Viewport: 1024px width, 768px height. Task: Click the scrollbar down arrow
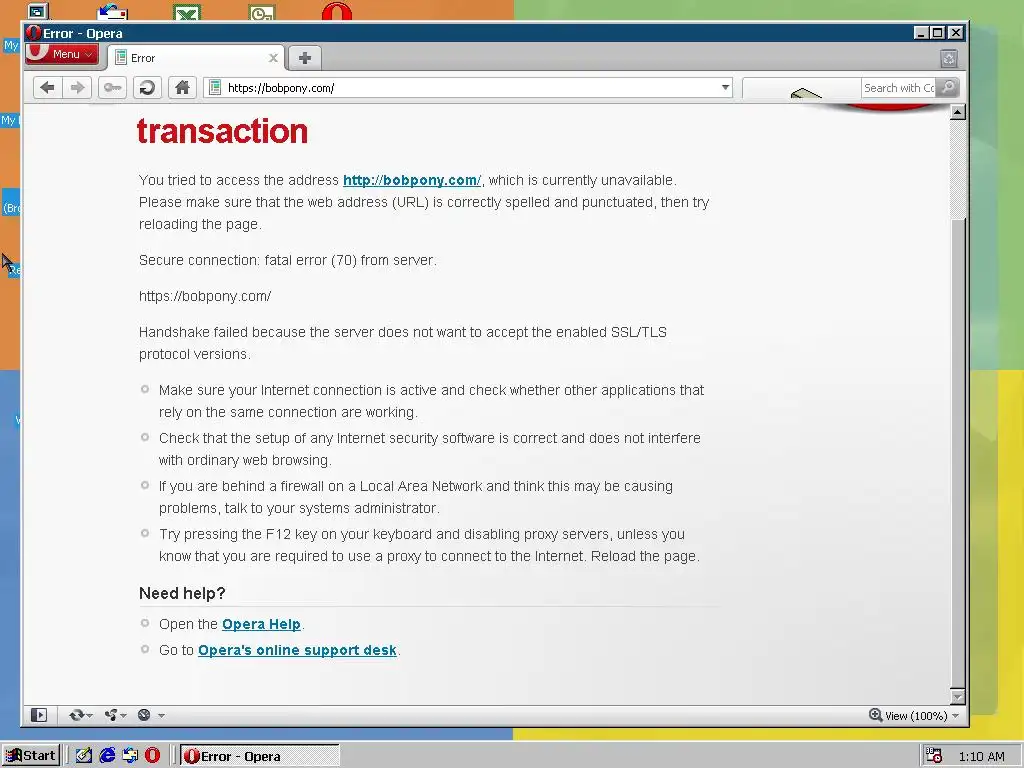click(957, 697)
